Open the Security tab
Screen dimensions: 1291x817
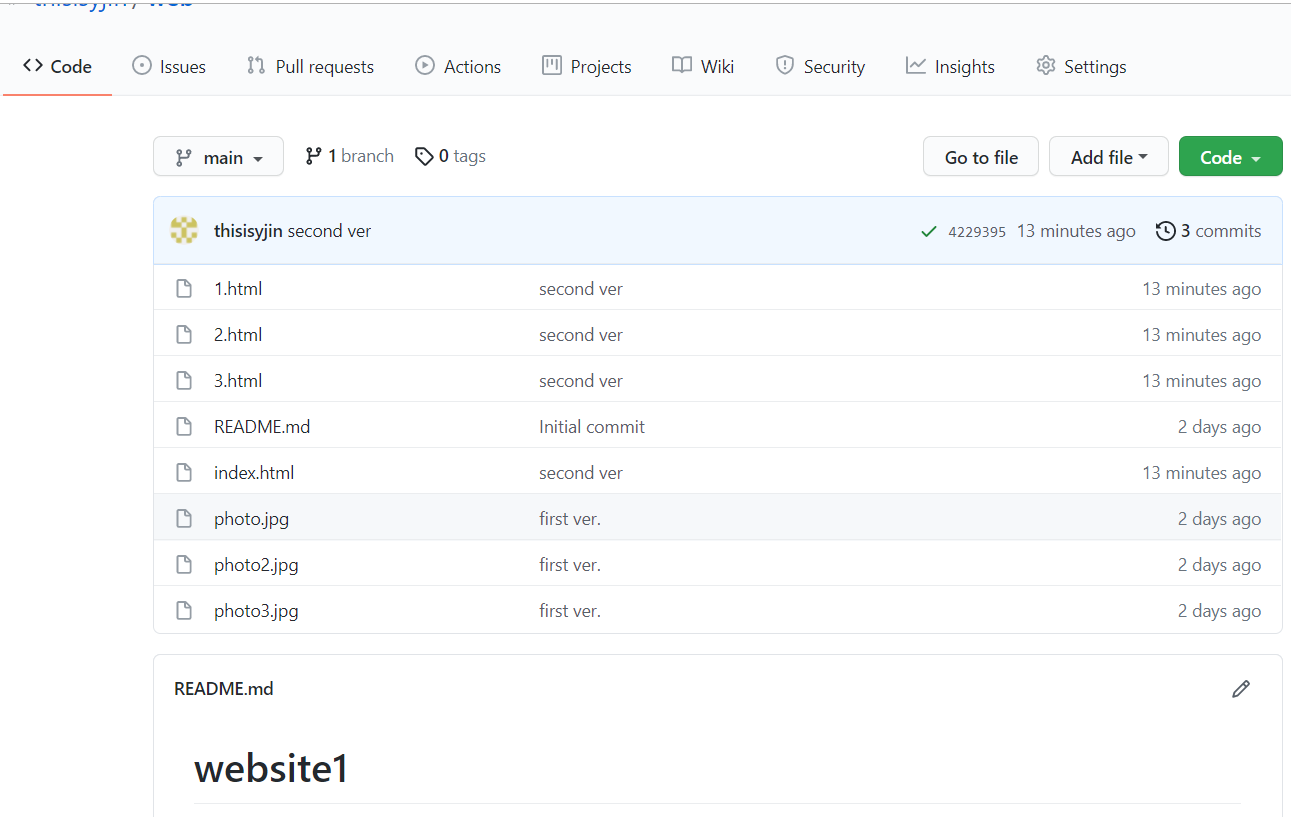[820, 67]
